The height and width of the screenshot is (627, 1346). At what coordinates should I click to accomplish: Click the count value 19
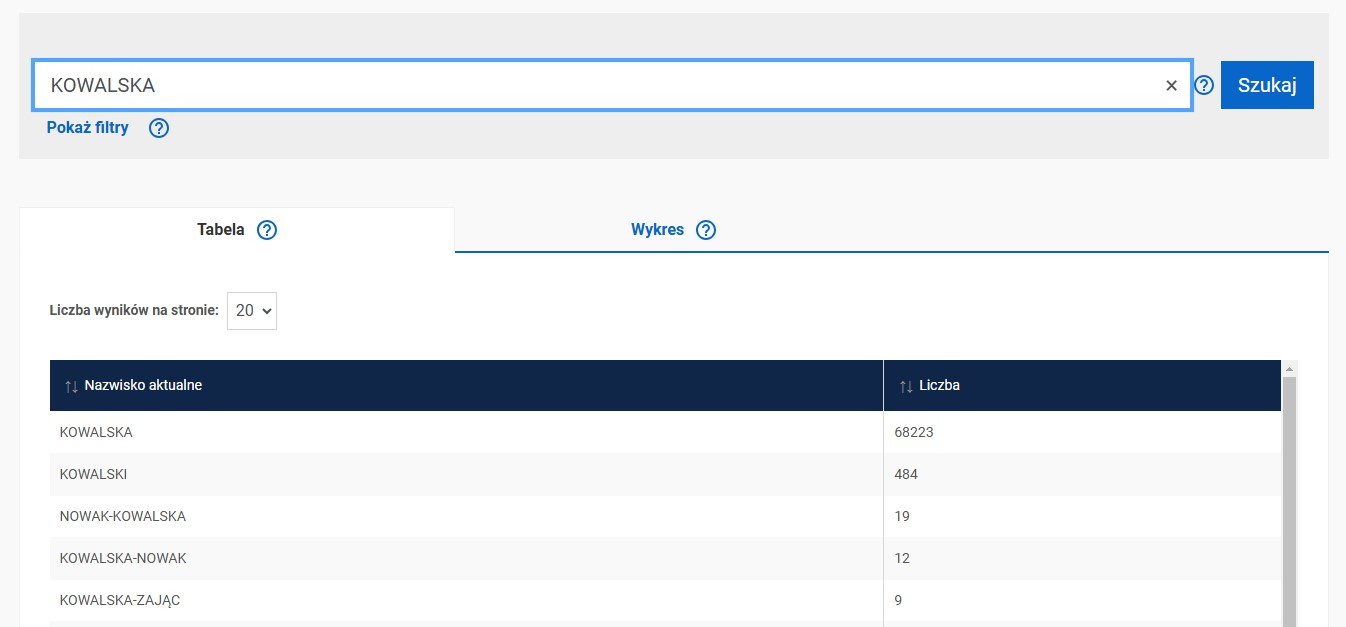point(902,516)
